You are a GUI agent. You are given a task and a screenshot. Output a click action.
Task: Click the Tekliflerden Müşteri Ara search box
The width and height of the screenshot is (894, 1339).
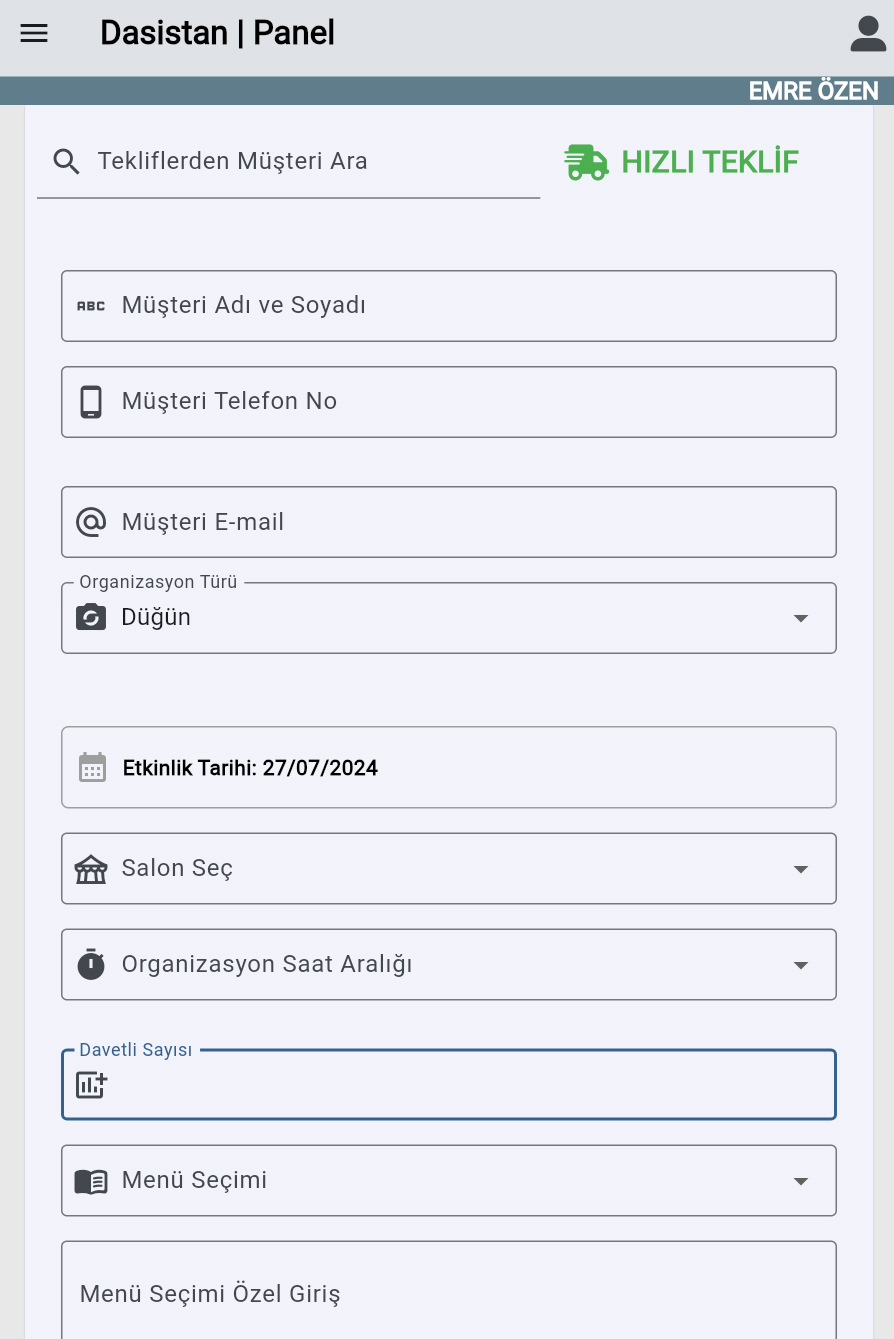(x=289, y=161)
